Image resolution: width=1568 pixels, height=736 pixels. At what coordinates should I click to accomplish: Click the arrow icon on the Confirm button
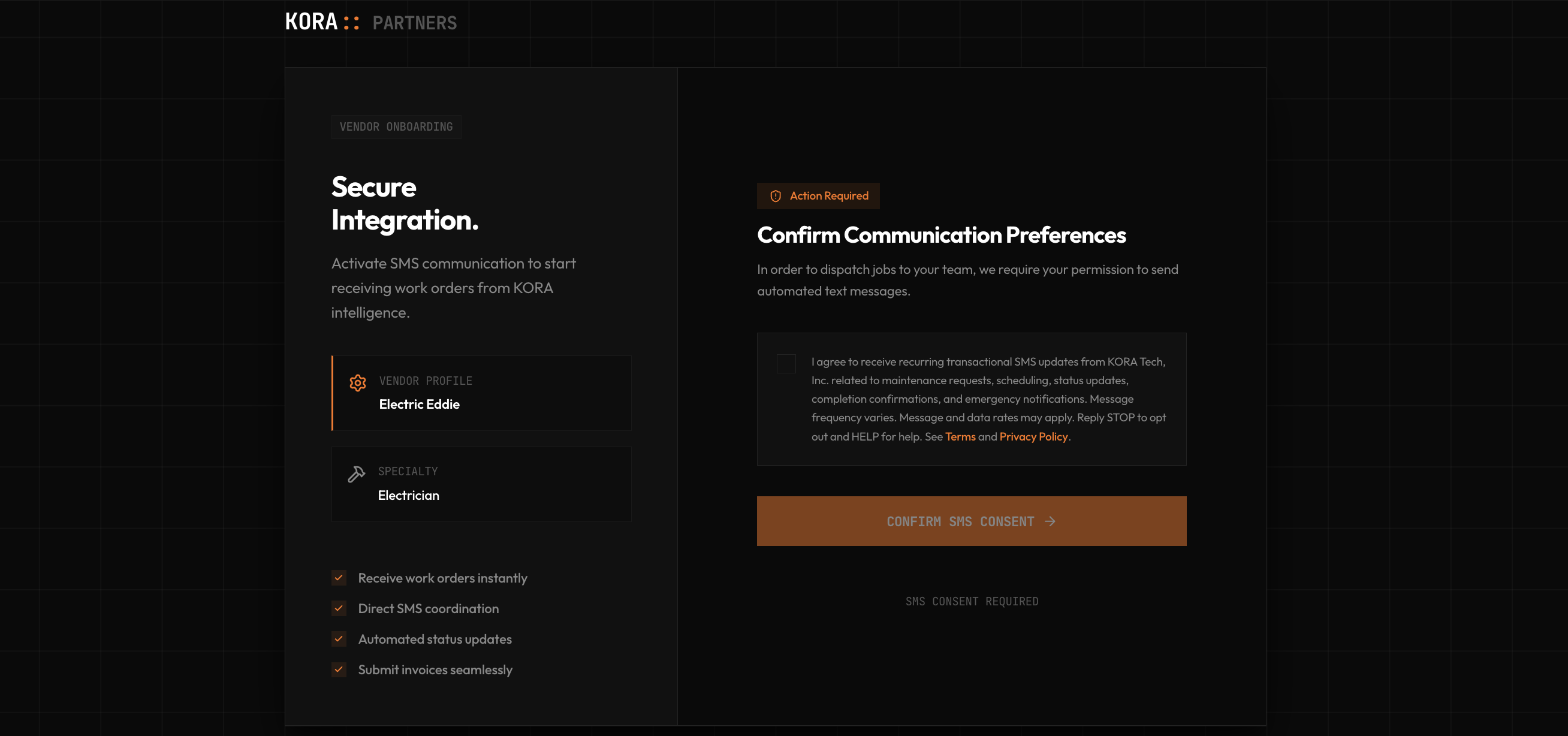pyautogui.click(x=1050, y=521)
